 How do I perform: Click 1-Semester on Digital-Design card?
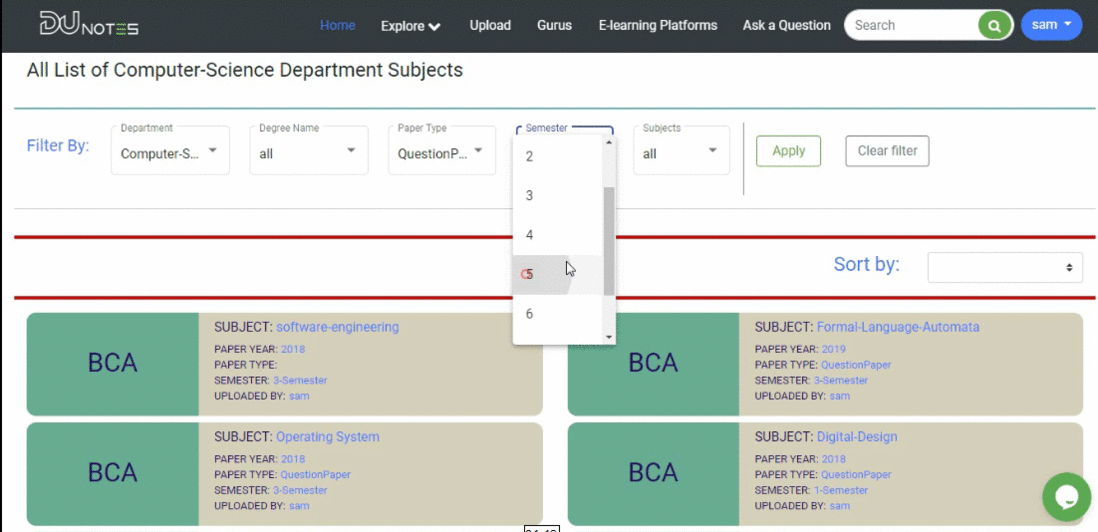click(x=840, y=490)
